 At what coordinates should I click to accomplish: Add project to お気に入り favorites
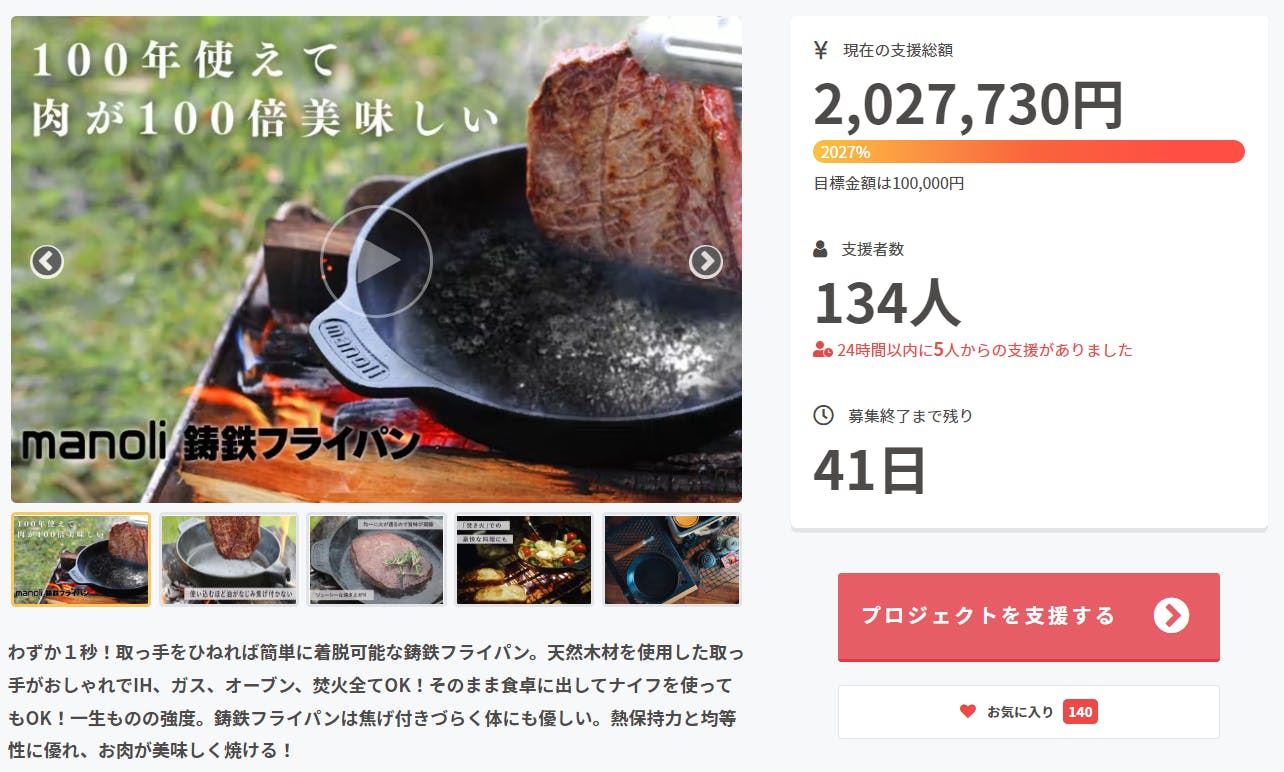[1029, 712]
